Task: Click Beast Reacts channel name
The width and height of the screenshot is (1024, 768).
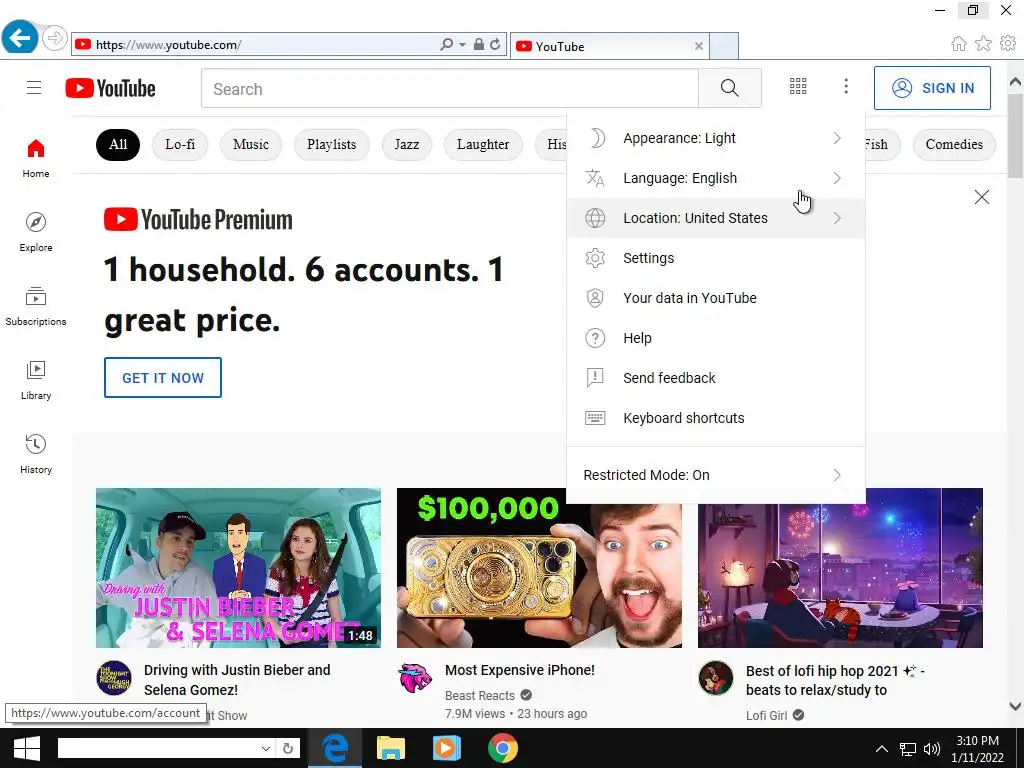Action: (x=480, y=696)
